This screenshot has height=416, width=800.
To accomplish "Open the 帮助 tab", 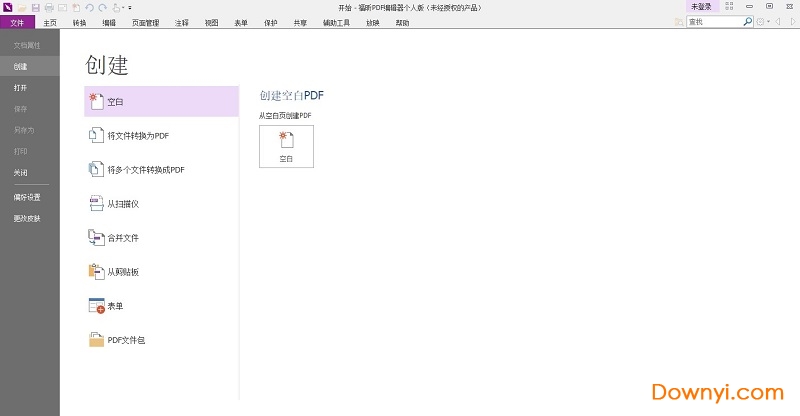I will point(402,22).
